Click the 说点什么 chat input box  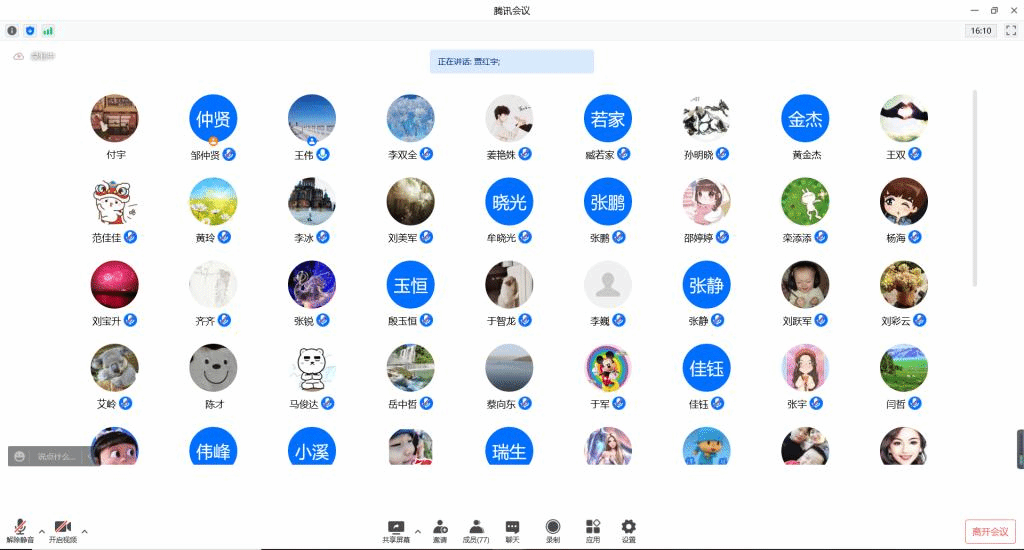[x=57, y=456]
